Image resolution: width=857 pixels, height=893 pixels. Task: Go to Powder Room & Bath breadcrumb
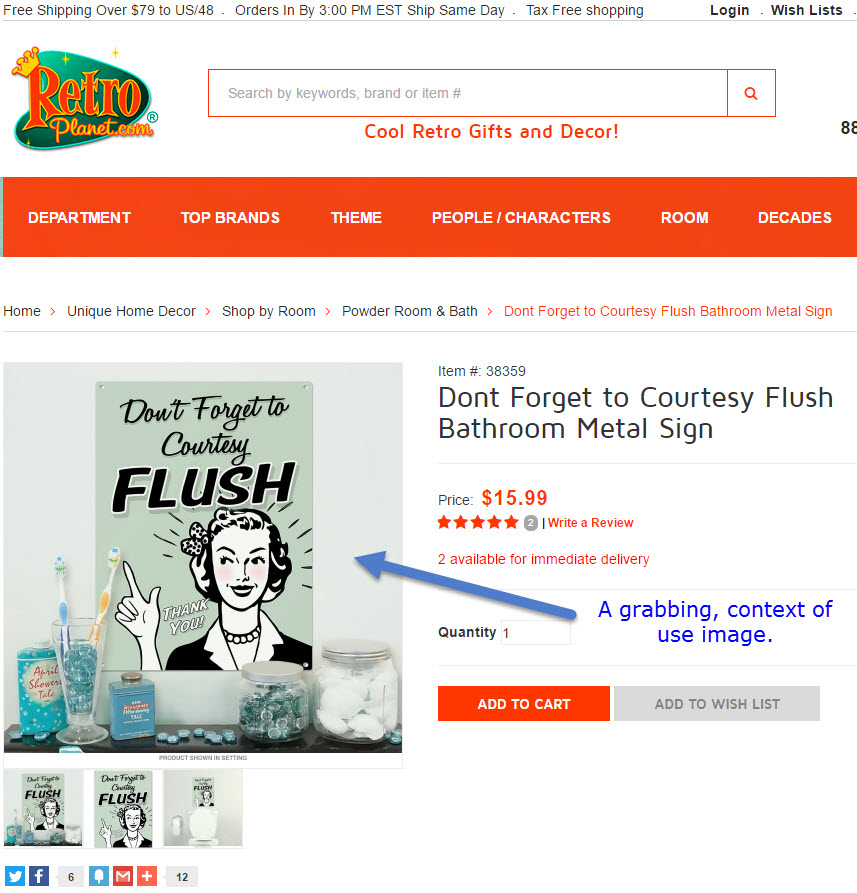click(409, 312)
